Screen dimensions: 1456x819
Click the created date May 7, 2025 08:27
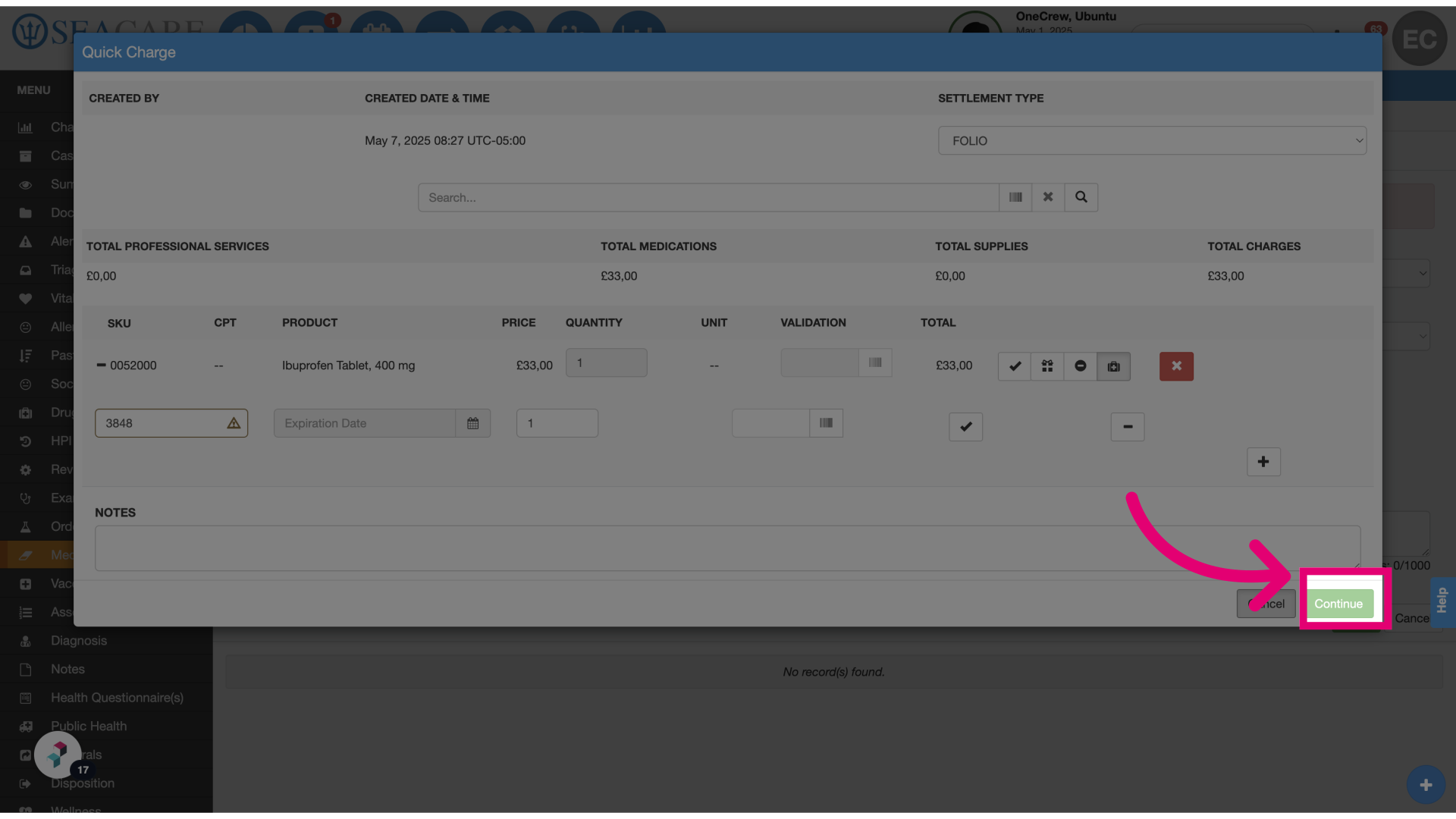(444, 141)
